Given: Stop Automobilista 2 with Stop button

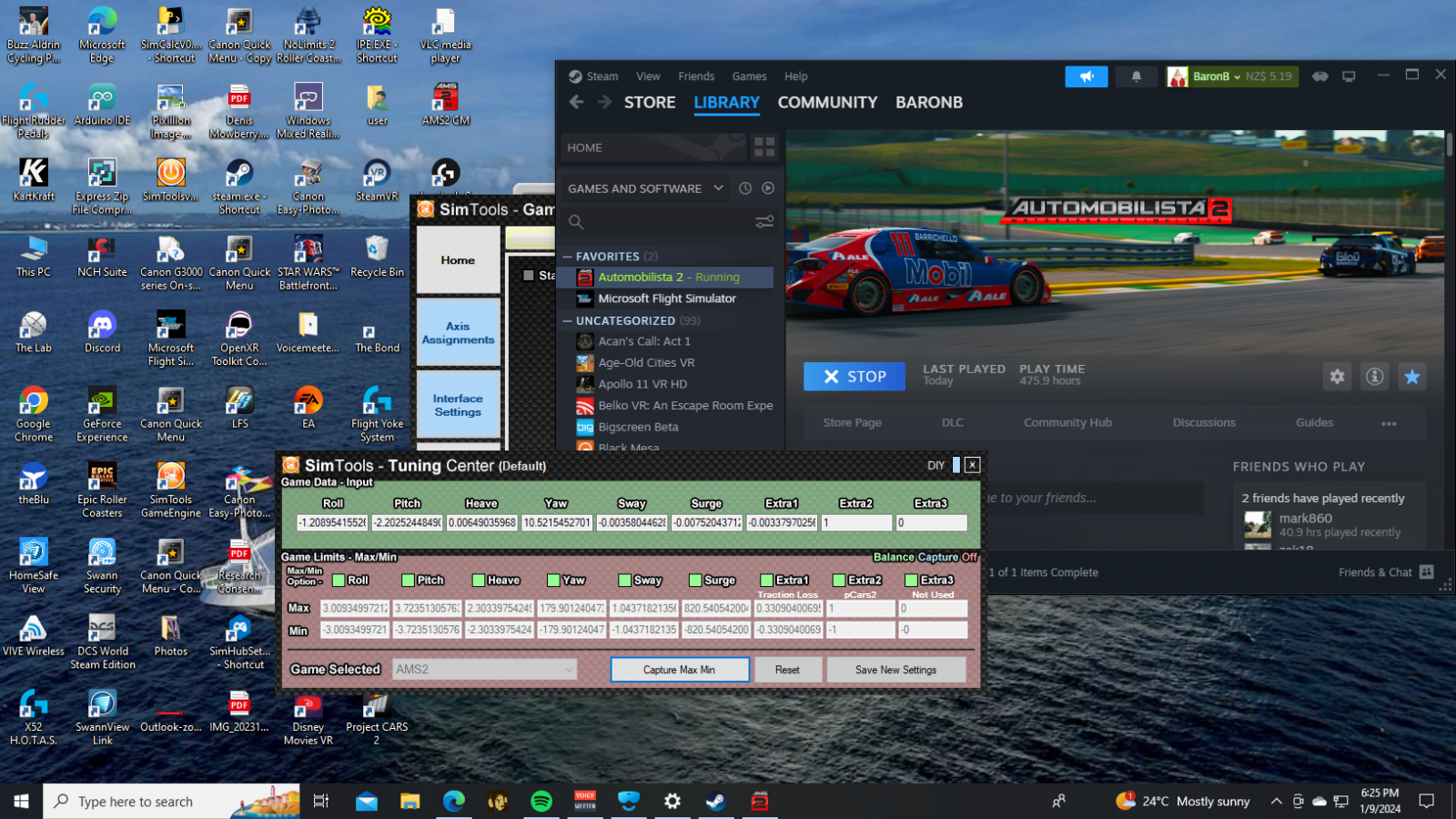Looking at the screenshot, I should click(854, 377).
